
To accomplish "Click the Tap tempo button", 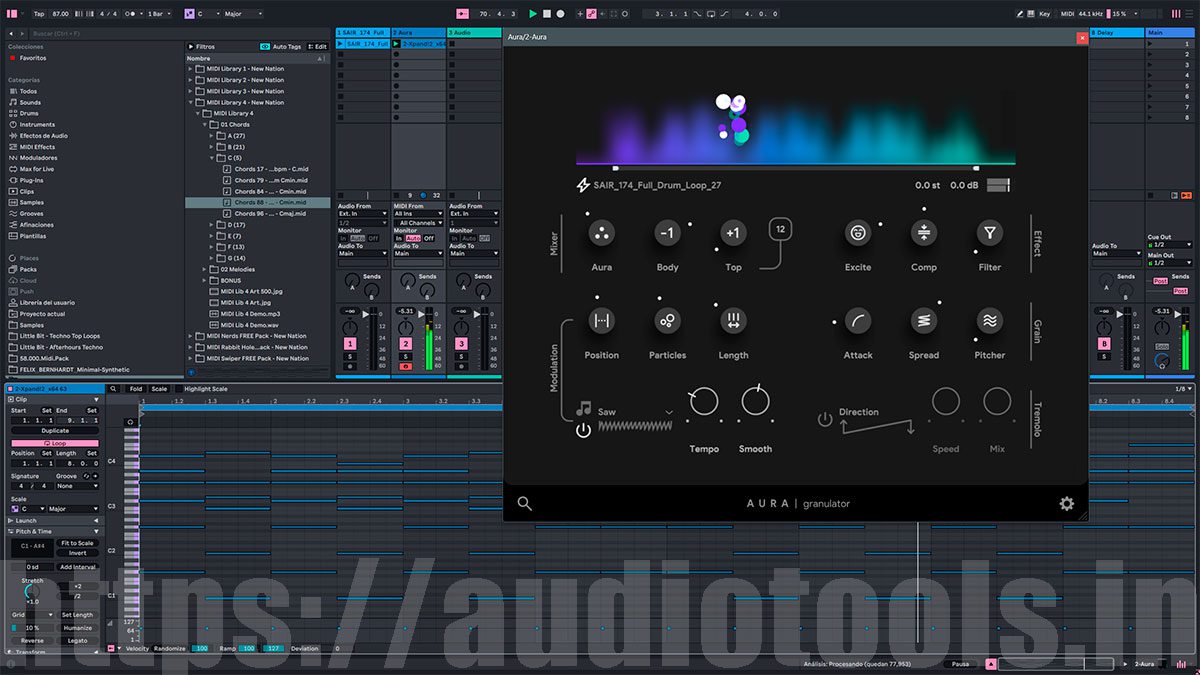I will (x=39, y=14).
